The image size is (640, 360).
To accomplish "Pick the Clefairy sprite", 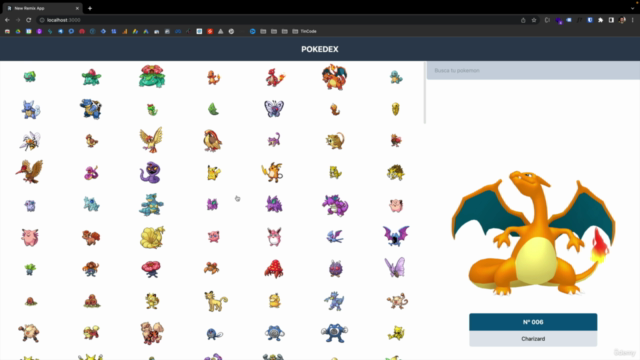I will (396, 205).
